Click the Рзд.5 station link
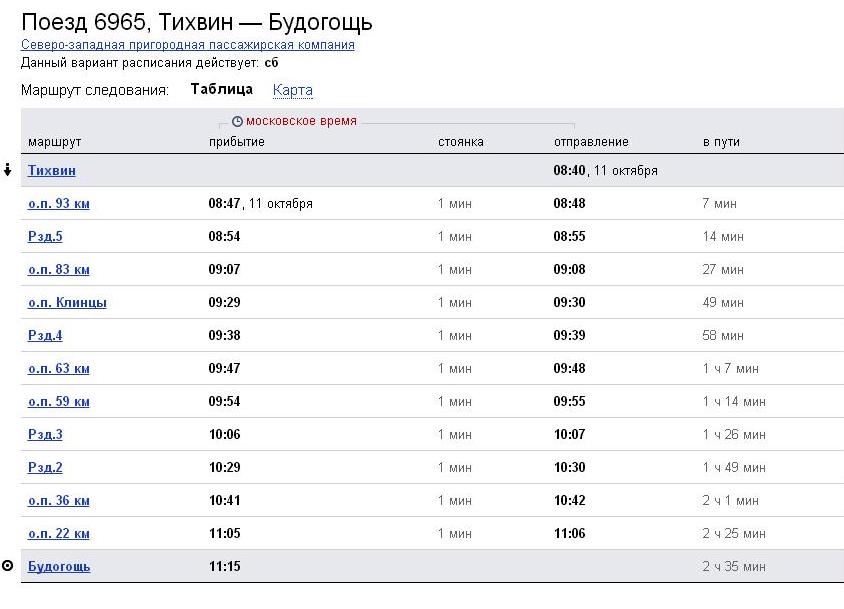 tap(45, 237)
